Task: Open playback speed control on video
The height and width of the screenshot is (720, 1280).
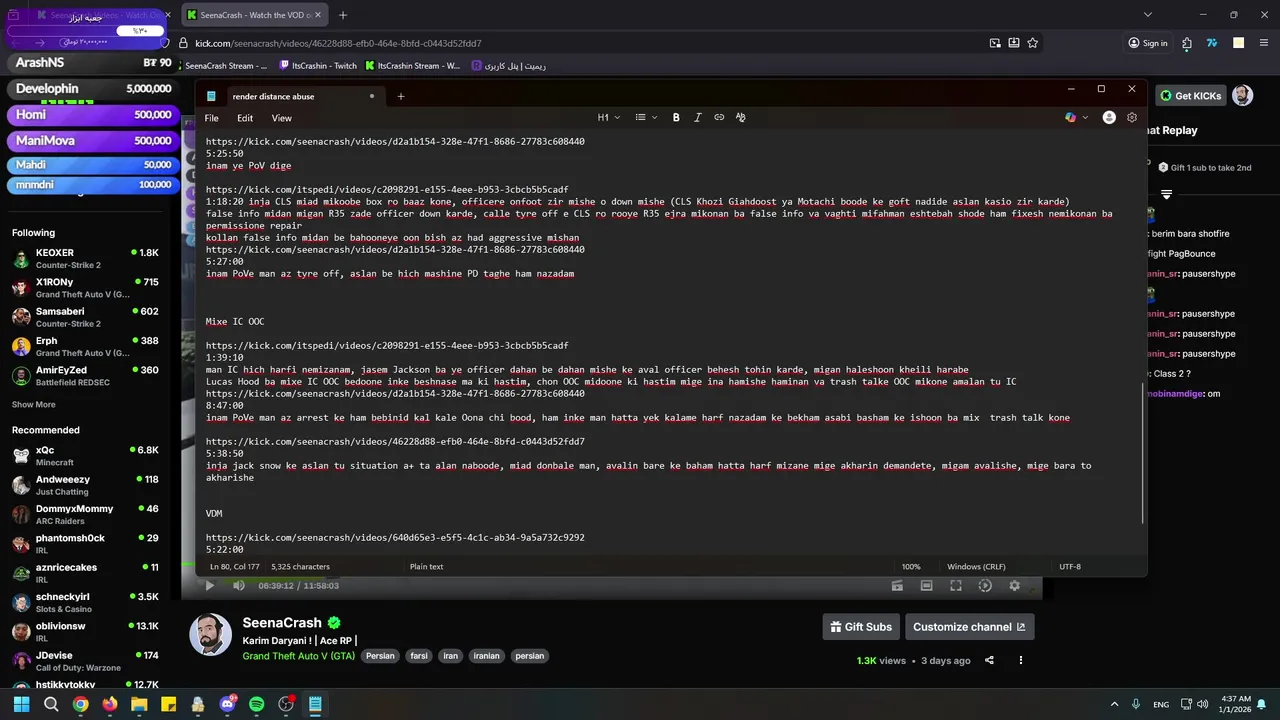Action: pyautogui.click(x=985, y=586)
